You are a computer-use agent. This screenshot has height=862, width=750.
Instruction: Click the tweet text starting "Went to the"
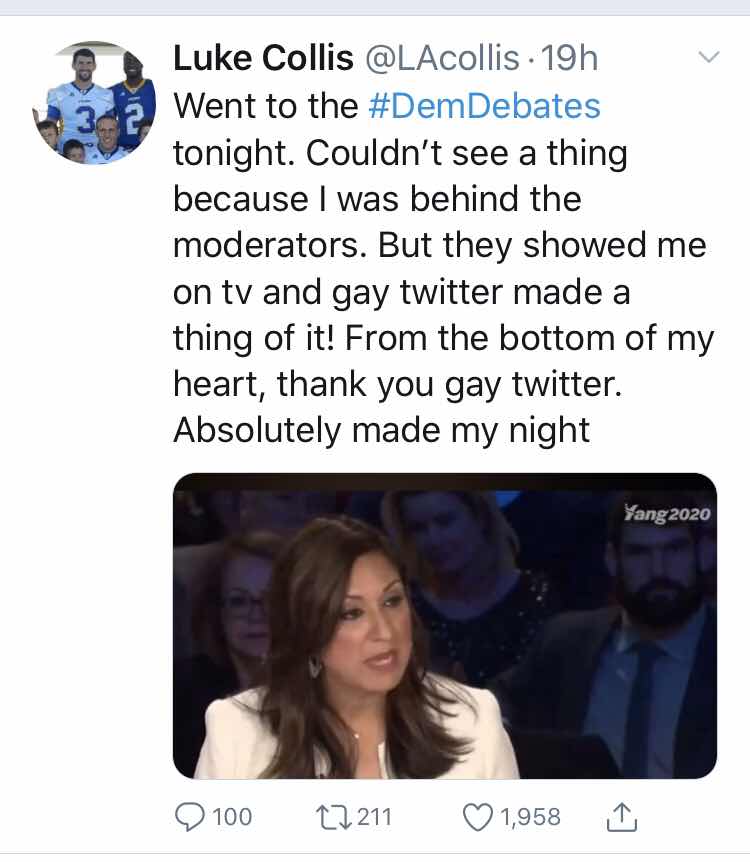click(x=444, y=268)
